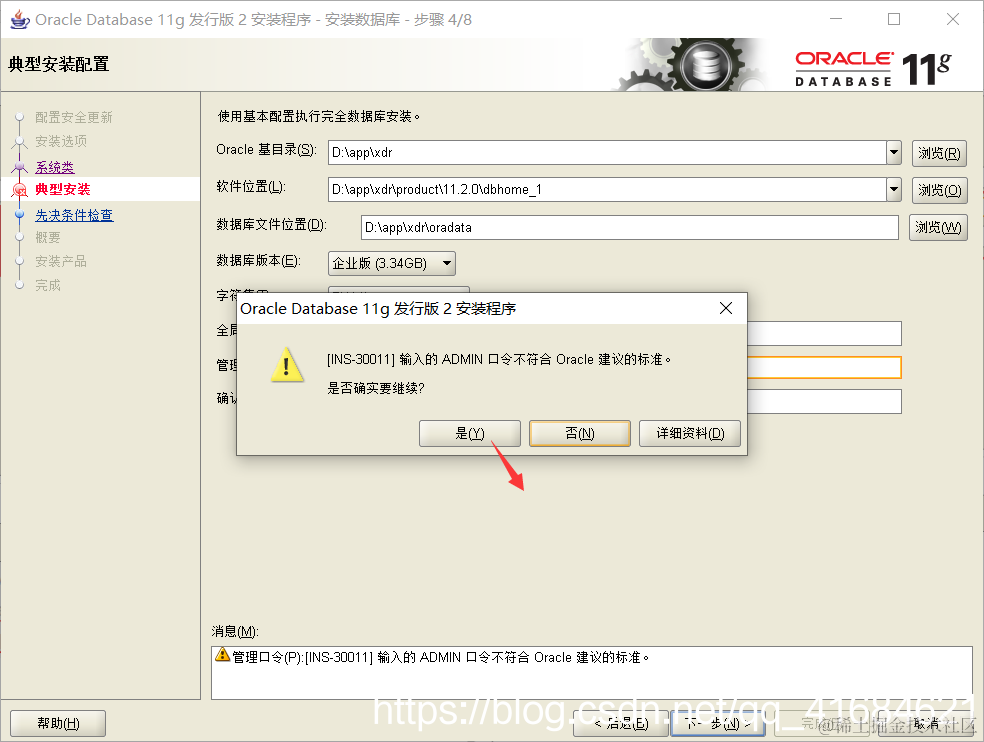Viewport: 984px width, 742px height.
Task: Click the 取消 cancel button
Action: tap(927, 724)
